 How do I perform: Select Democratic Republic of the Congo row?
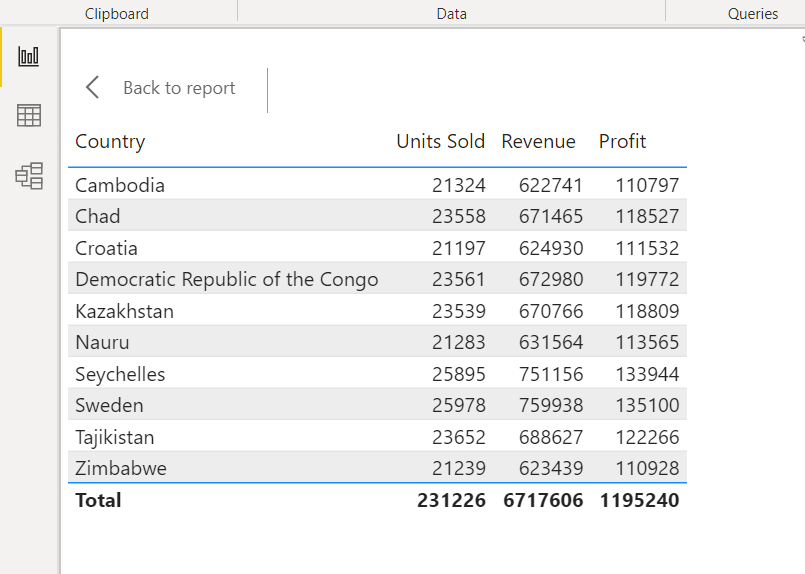tap(227, 279)
